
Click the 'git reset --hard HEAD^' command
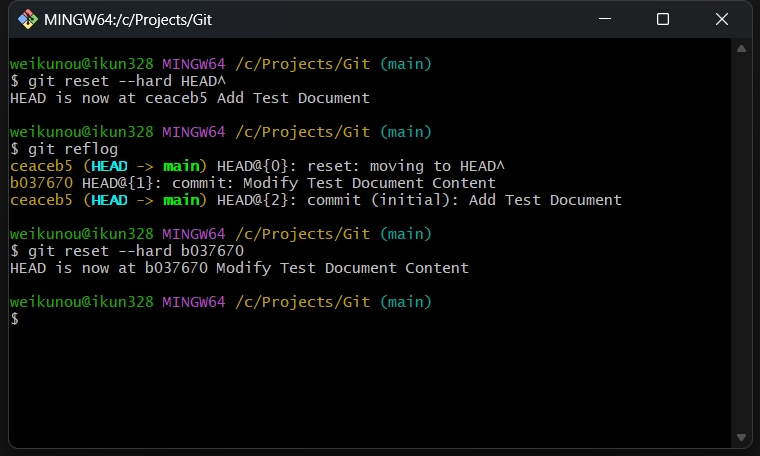(127, 81)
